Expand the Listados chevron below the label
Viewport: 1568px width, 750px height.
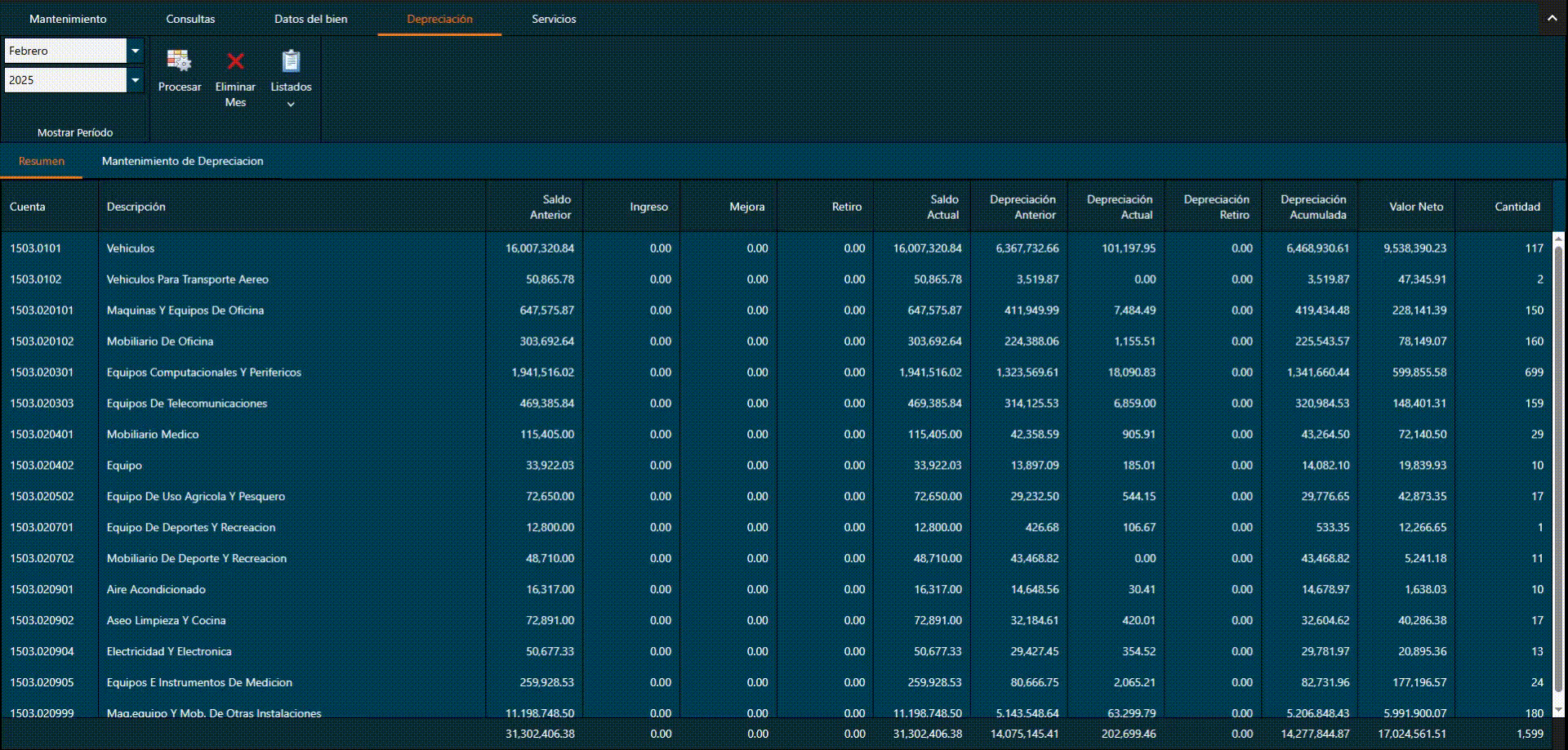tap(291, 105)
